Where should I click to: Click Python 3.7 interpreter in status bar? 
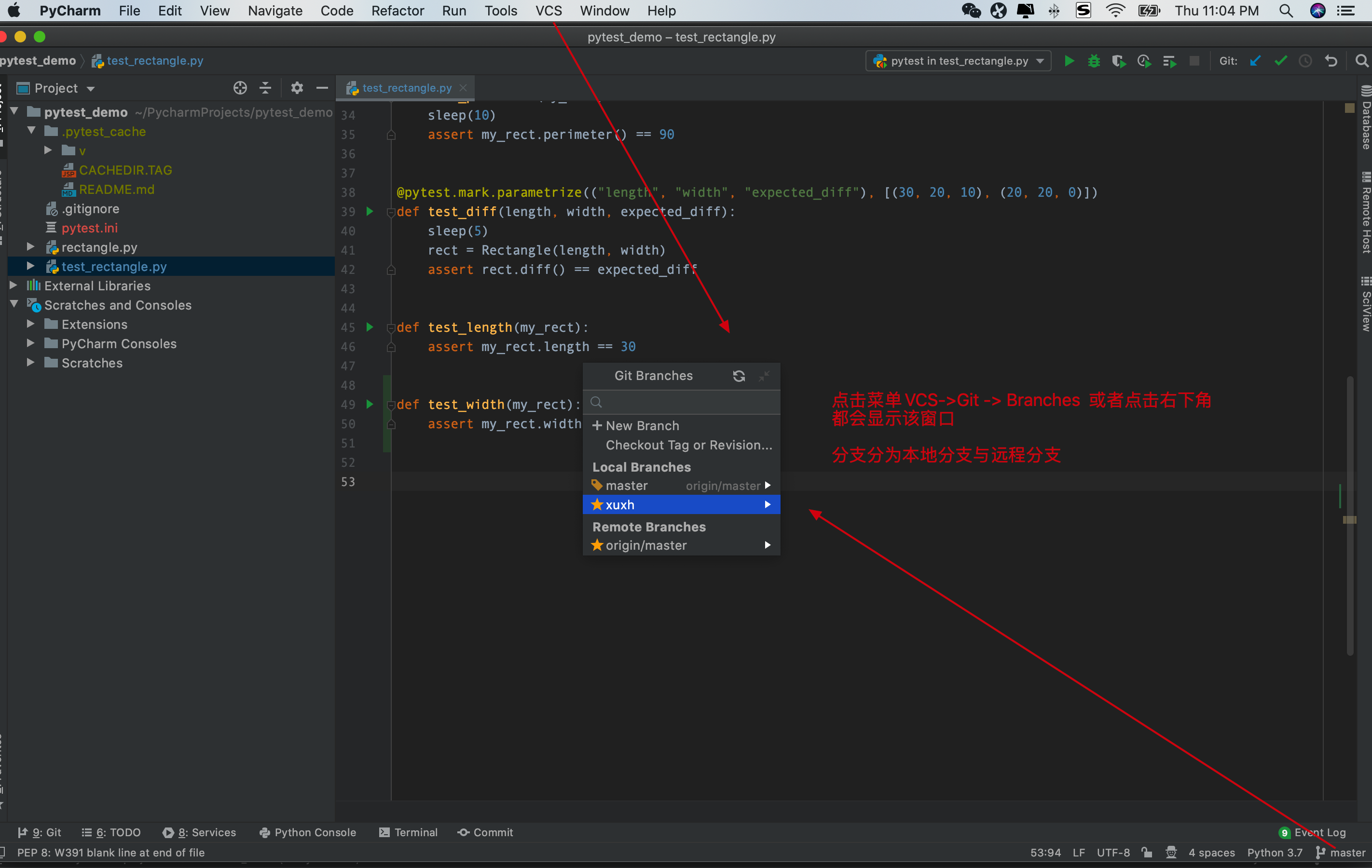pos(1275,853)
